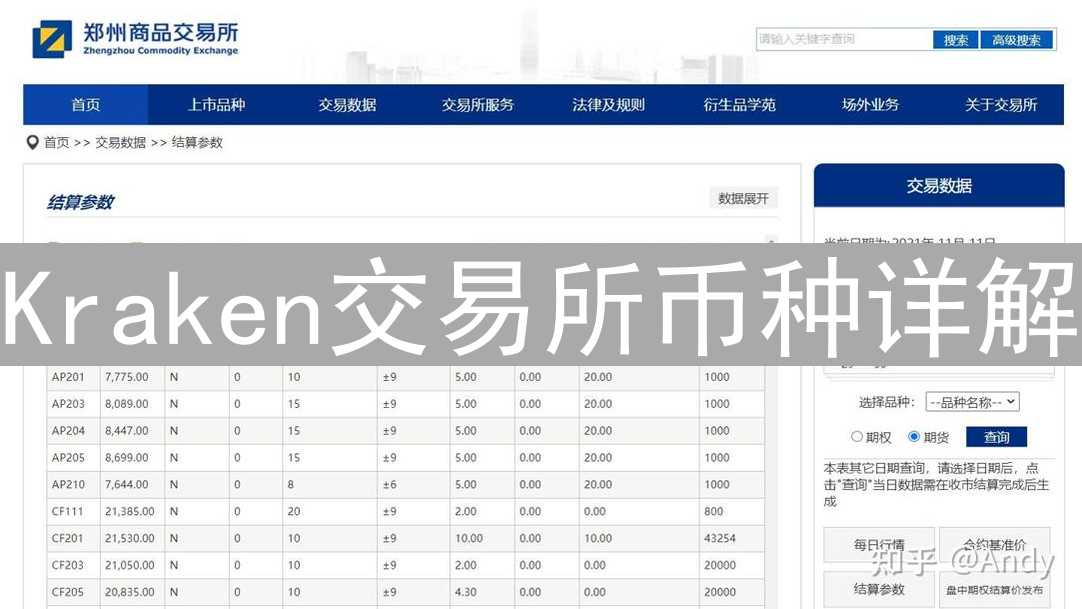1082x609 pixels.
Task: Open the 盘中期权结算价发布 button
Action: [995, 590]
